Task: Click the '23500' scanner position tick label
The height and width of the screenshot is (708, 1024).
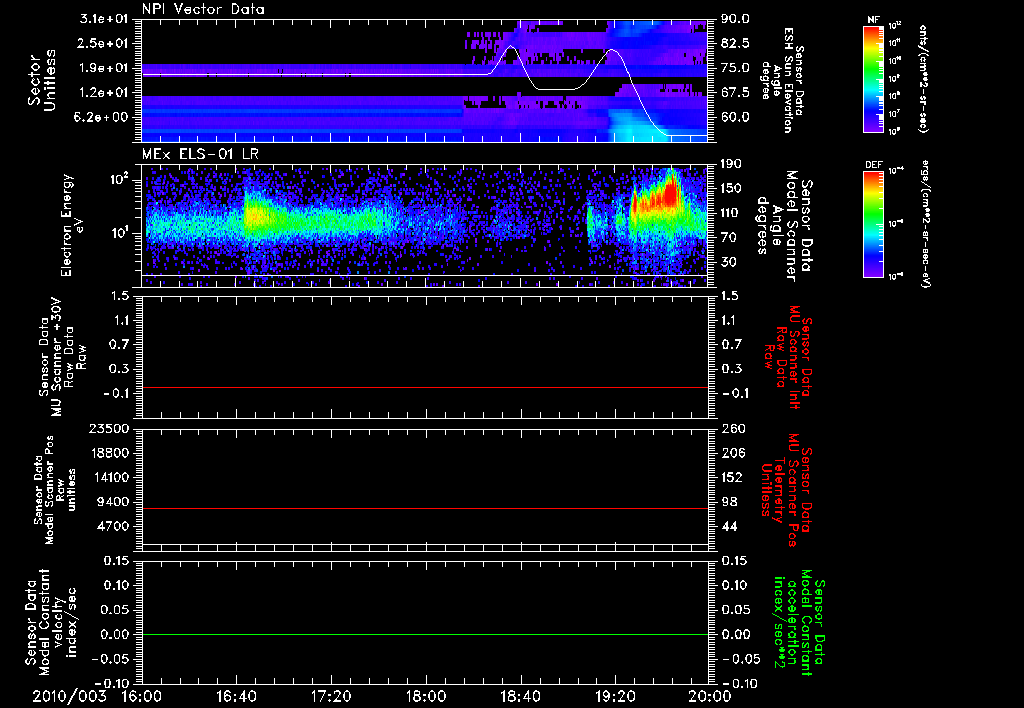Action: coord(110,428)
